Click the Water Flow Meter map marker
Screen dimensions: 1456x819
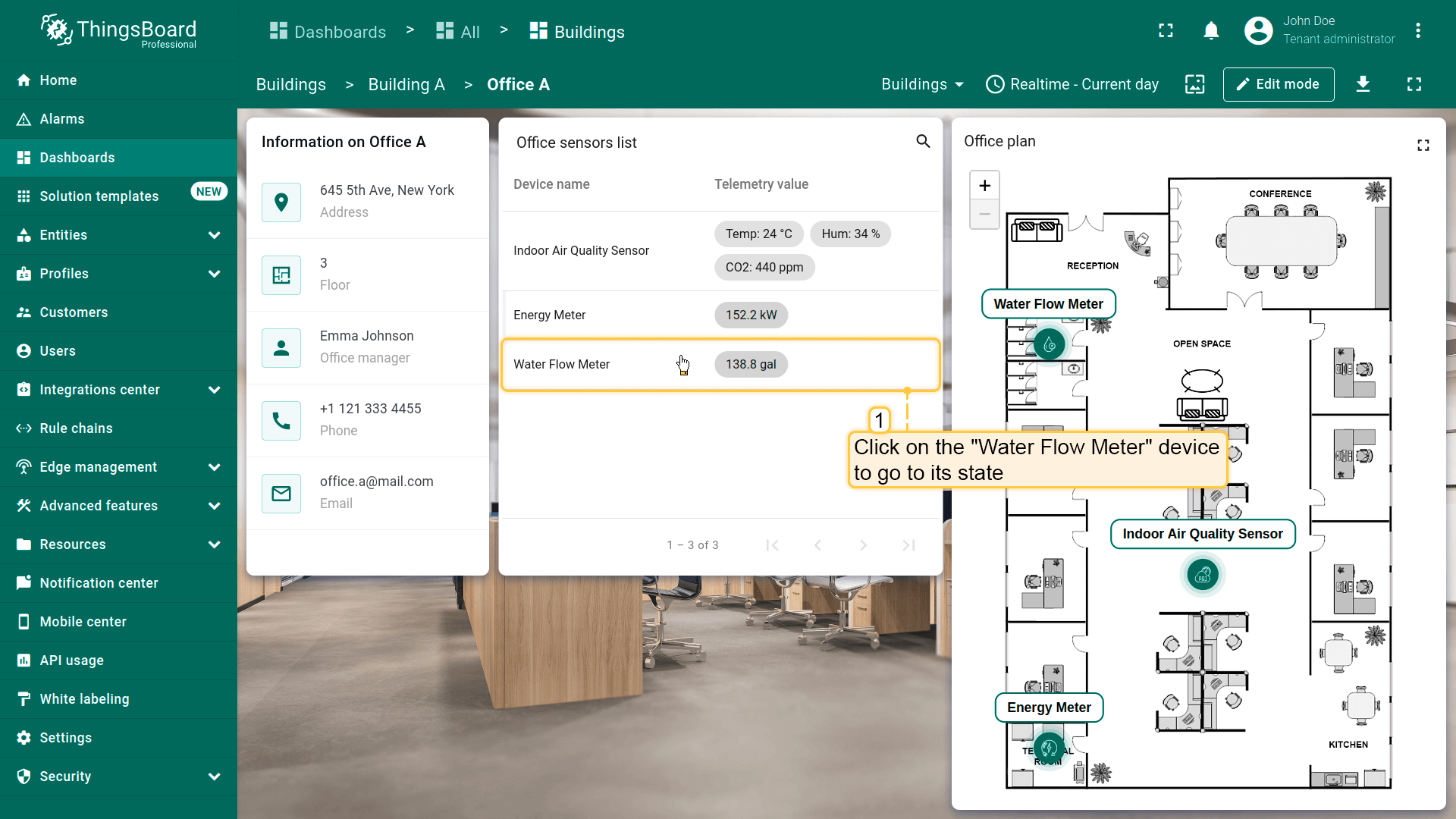pos(1050,345)
